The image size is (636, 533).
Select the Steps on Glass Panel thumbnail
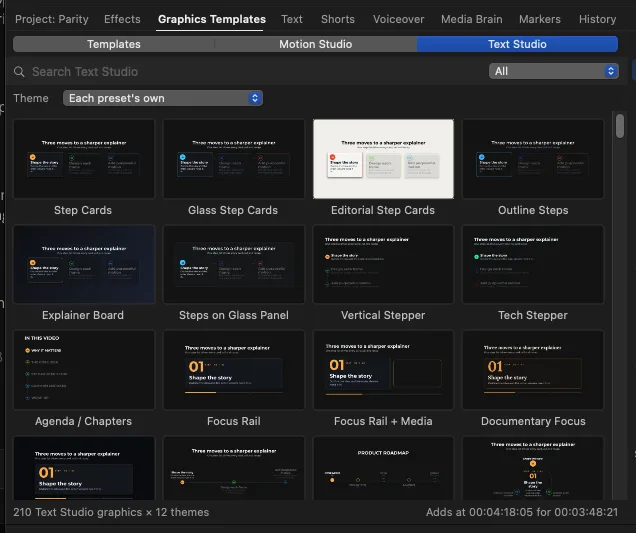(x=234, y=264)
